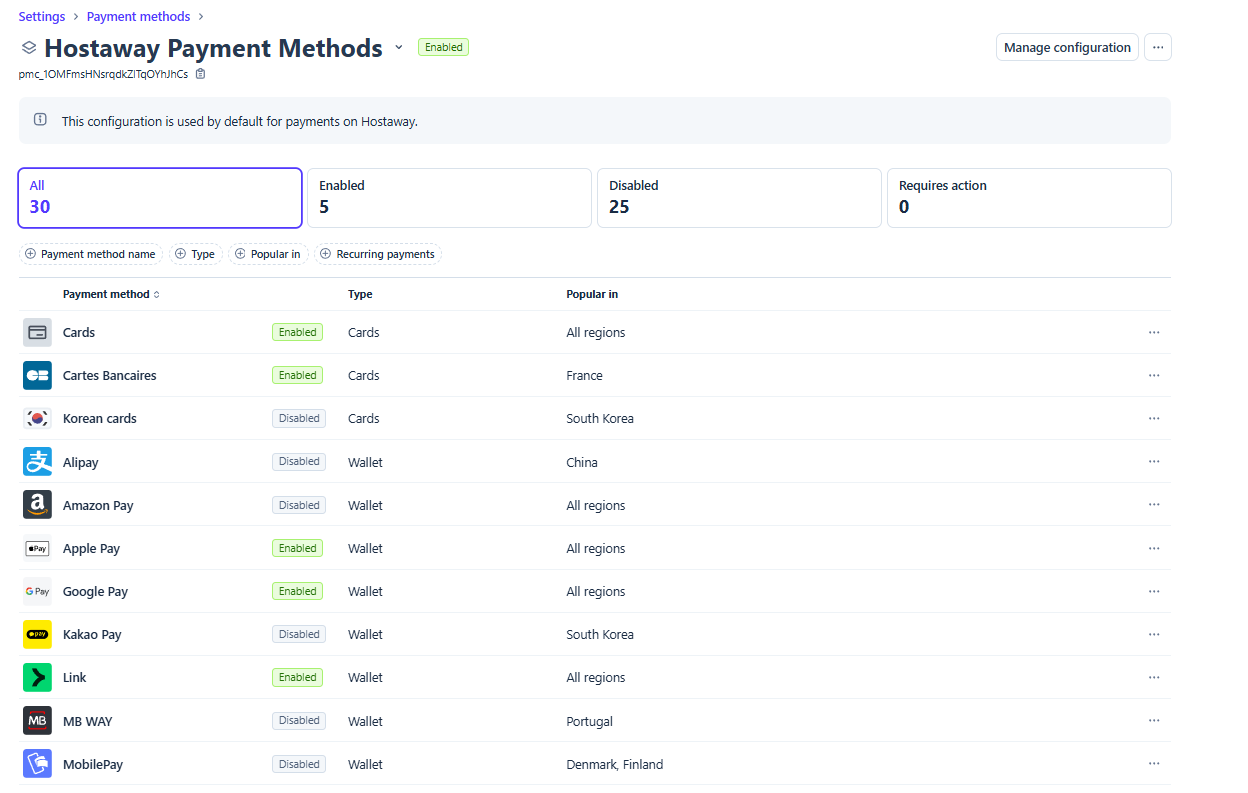
Task: Open the more options menu for Alipay
Action: click(x=1154, y=462)
